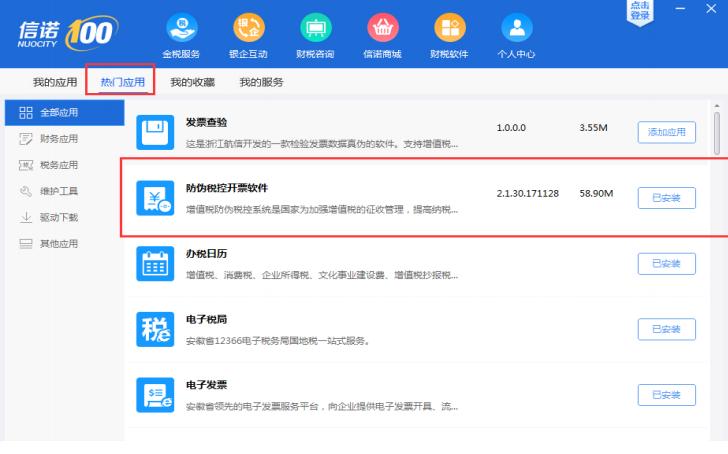Switch to the 我的服务 tab
728x454 pixels.
(x=261, y=82)
